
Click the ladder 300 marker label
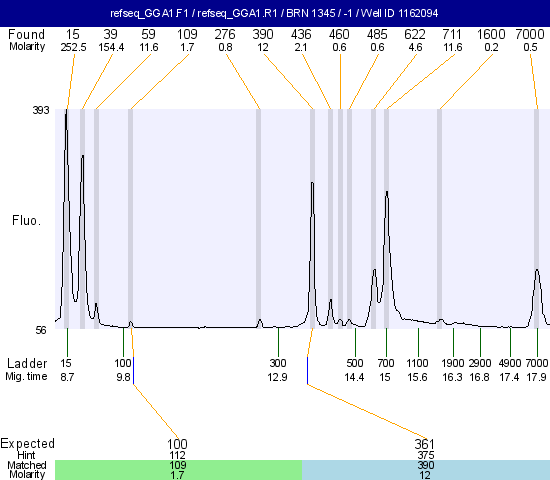click(x=278, y=363)
